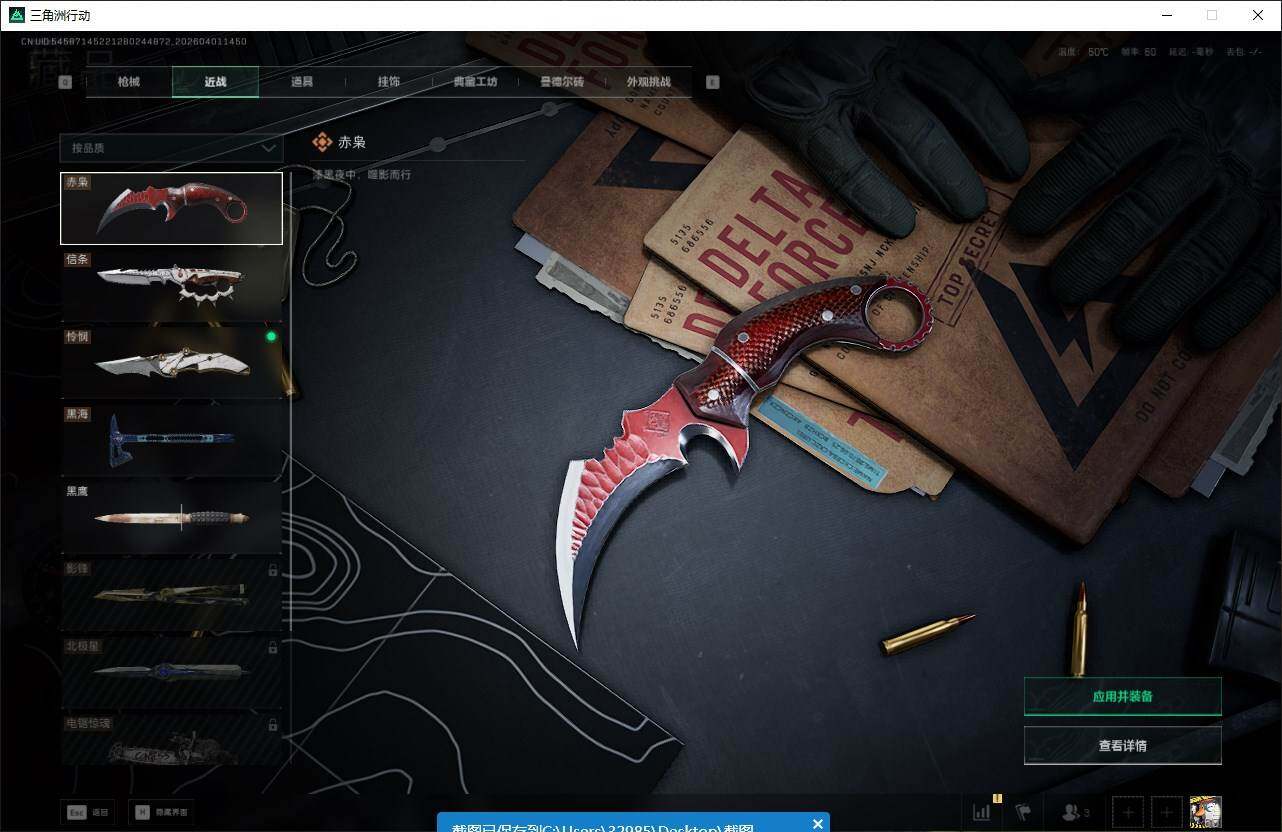Viewport: 1282px width, 832px height.
Task: Click the flag icon in bottom bar
Action: [1023, 811]
